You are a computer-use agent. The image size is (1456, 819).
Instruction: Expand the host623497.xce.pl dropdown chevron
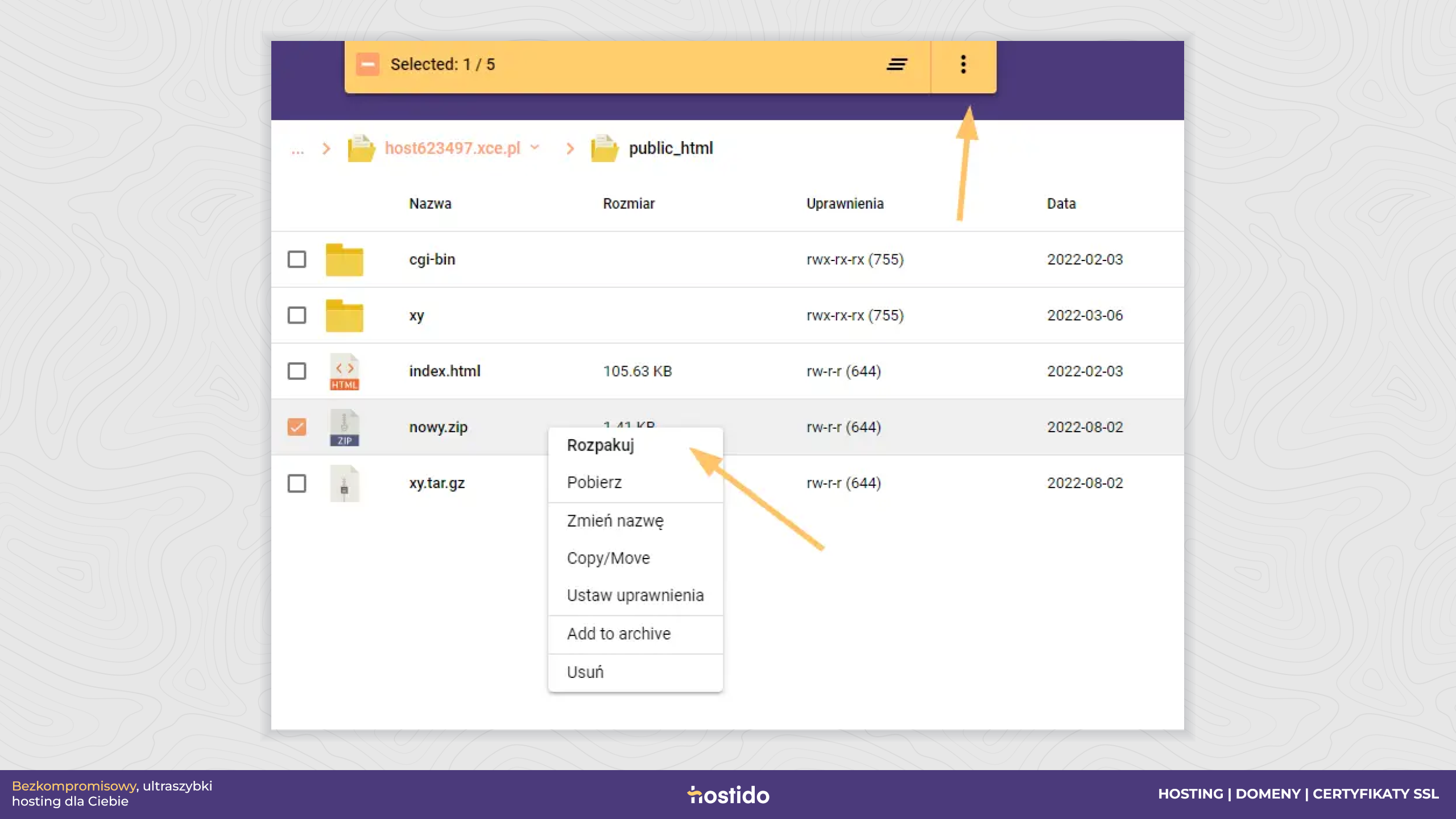pyautogui.click(x=535, y=147)
